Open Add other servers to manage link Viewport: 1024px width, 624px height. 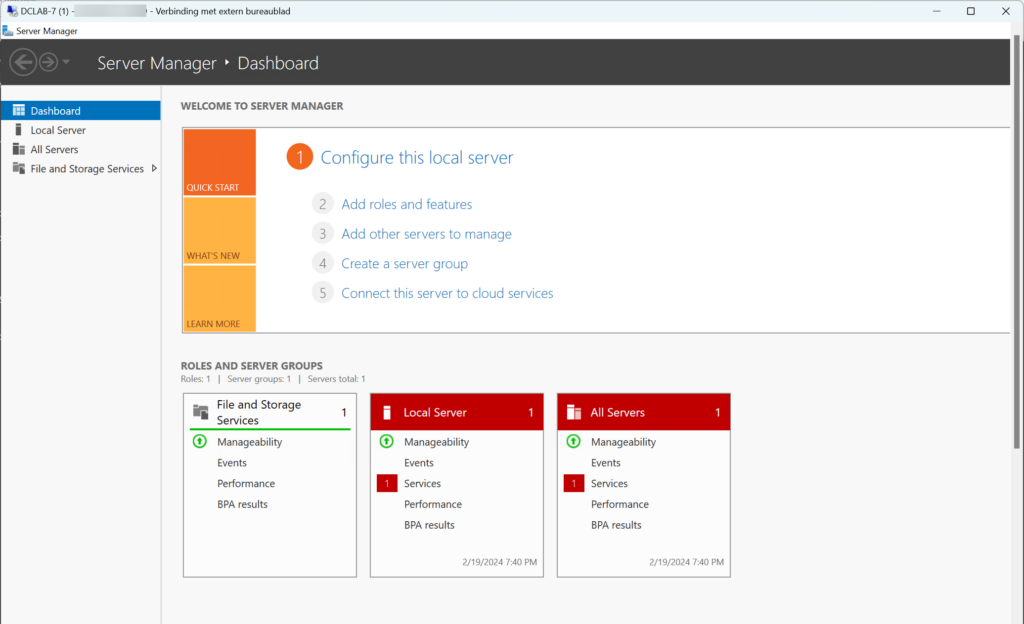tap(426, 234)
